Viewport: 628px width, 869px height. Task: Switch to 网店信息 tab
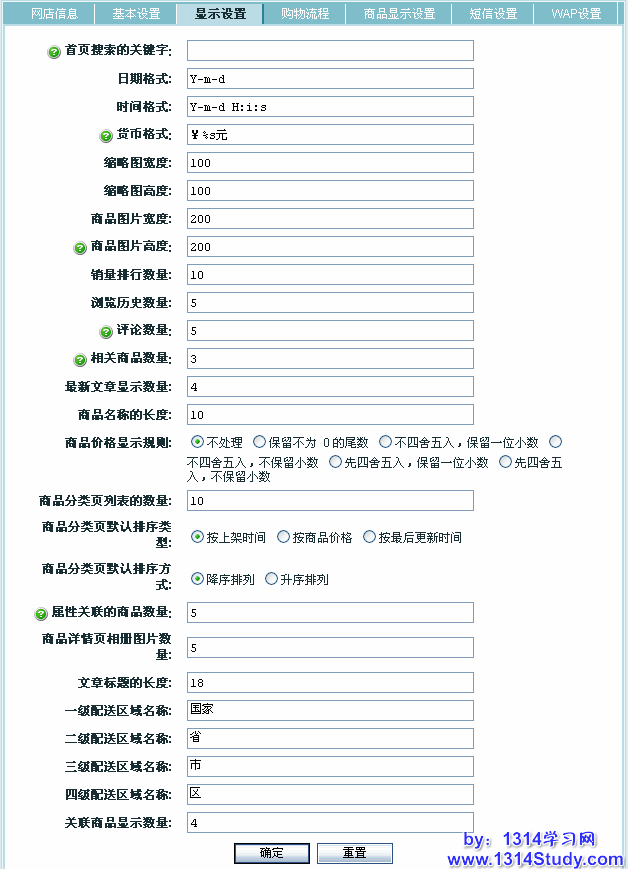[54, 14]
